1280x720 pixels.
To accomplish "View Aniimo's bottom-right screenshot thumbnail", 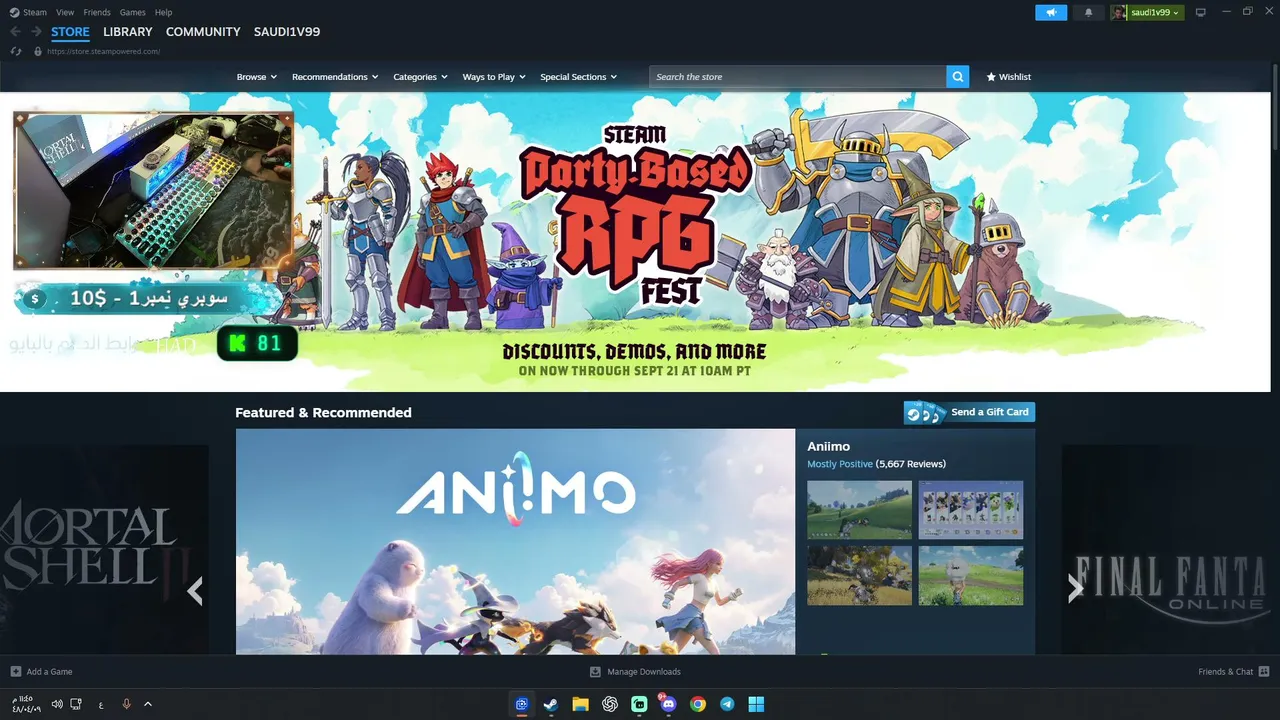I will click(x=971, y=575).
